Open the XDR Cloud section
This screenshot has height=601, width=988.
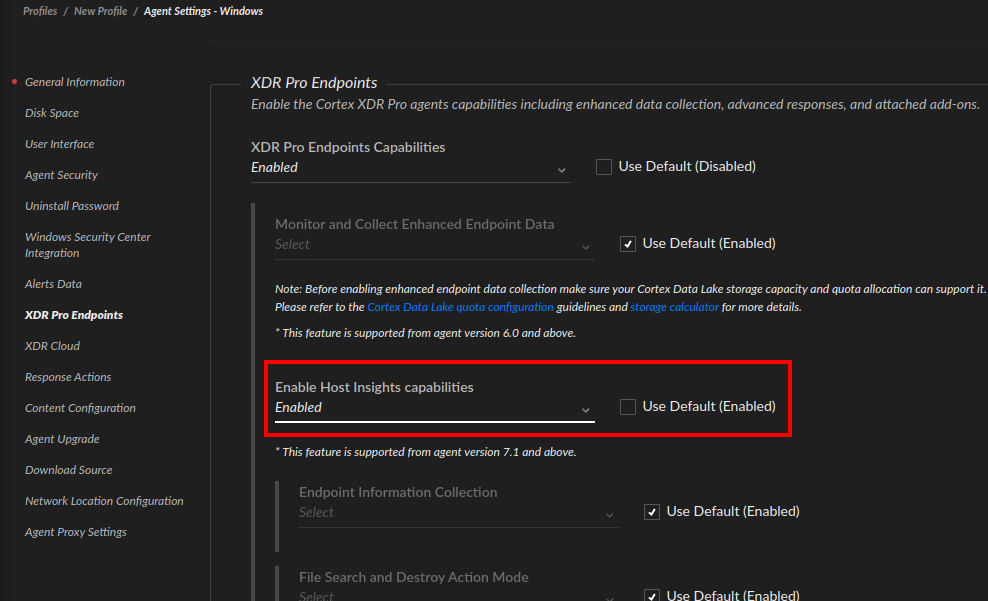[x=52, y=346]
